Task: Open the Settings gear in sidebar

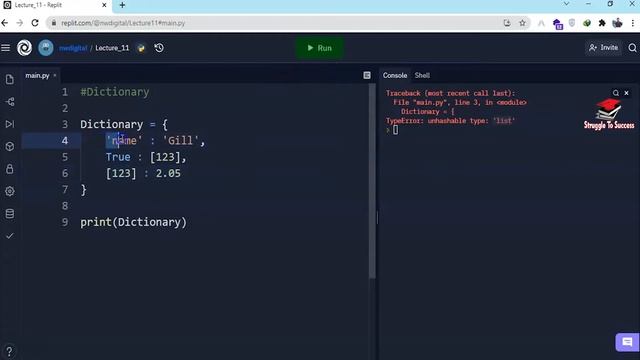Action: click(10, 191)
